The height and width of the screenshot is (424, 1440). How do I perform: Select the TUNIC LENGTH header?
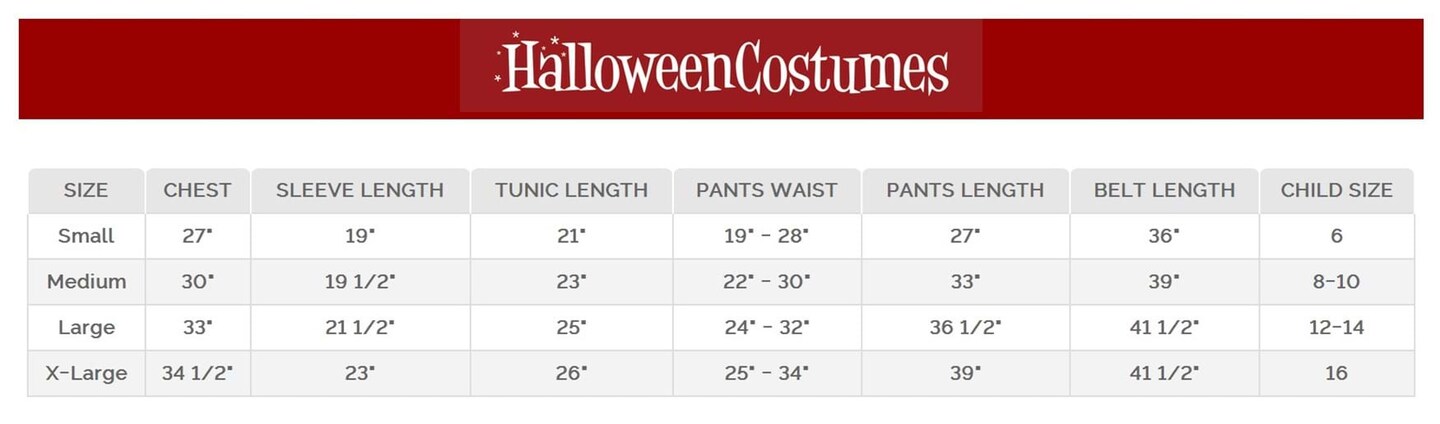tap(571, 190)
